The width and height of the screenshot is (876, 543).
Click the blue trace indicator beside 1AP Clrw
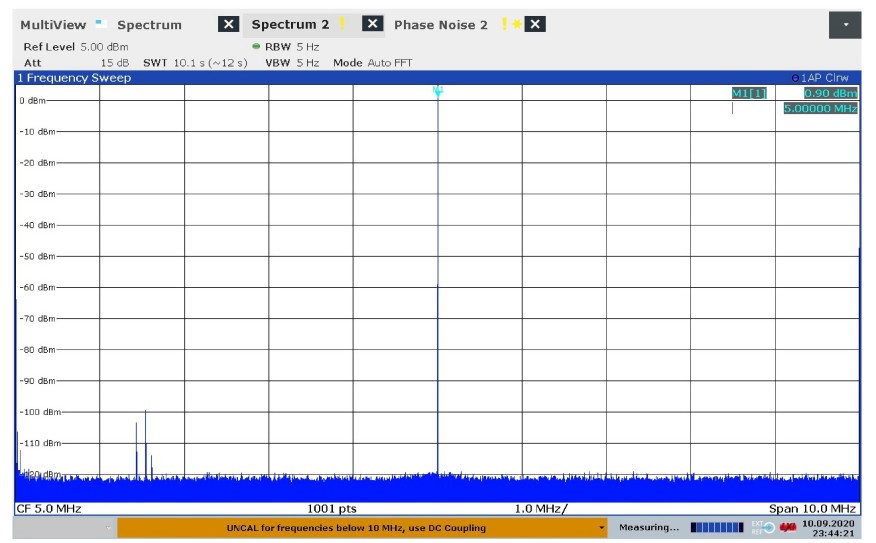pyautogui.click(x=795, y=78)
